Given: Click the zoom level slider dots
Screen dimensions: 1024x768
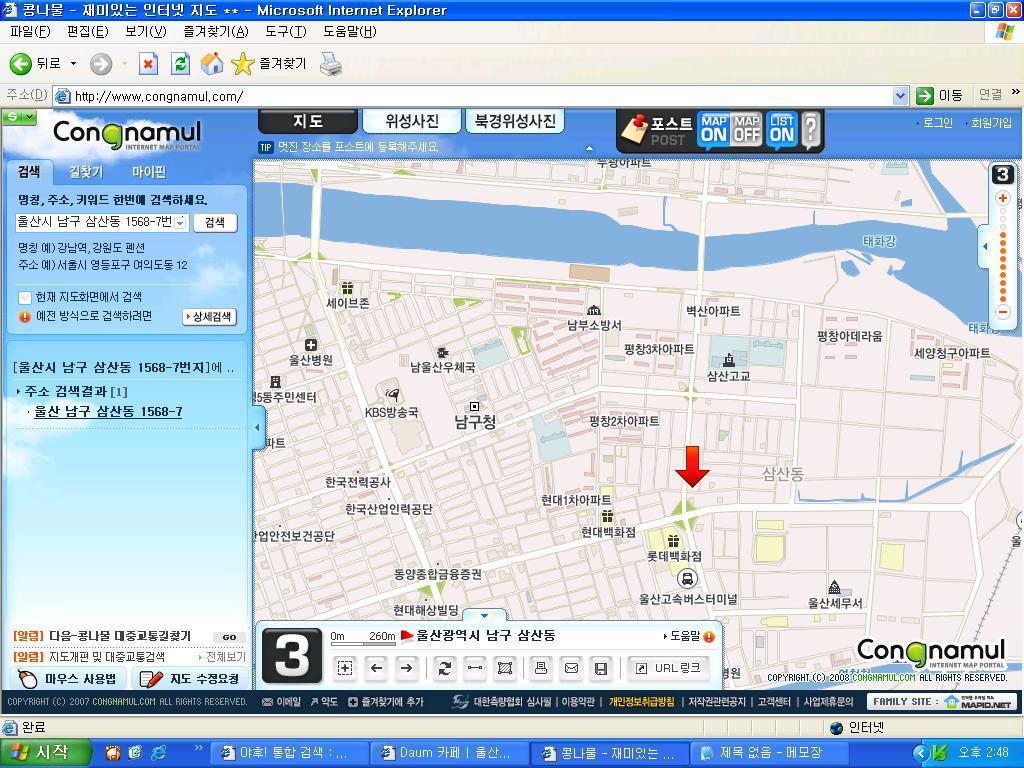Looking at the screenshot, I should click(1003, 255).
